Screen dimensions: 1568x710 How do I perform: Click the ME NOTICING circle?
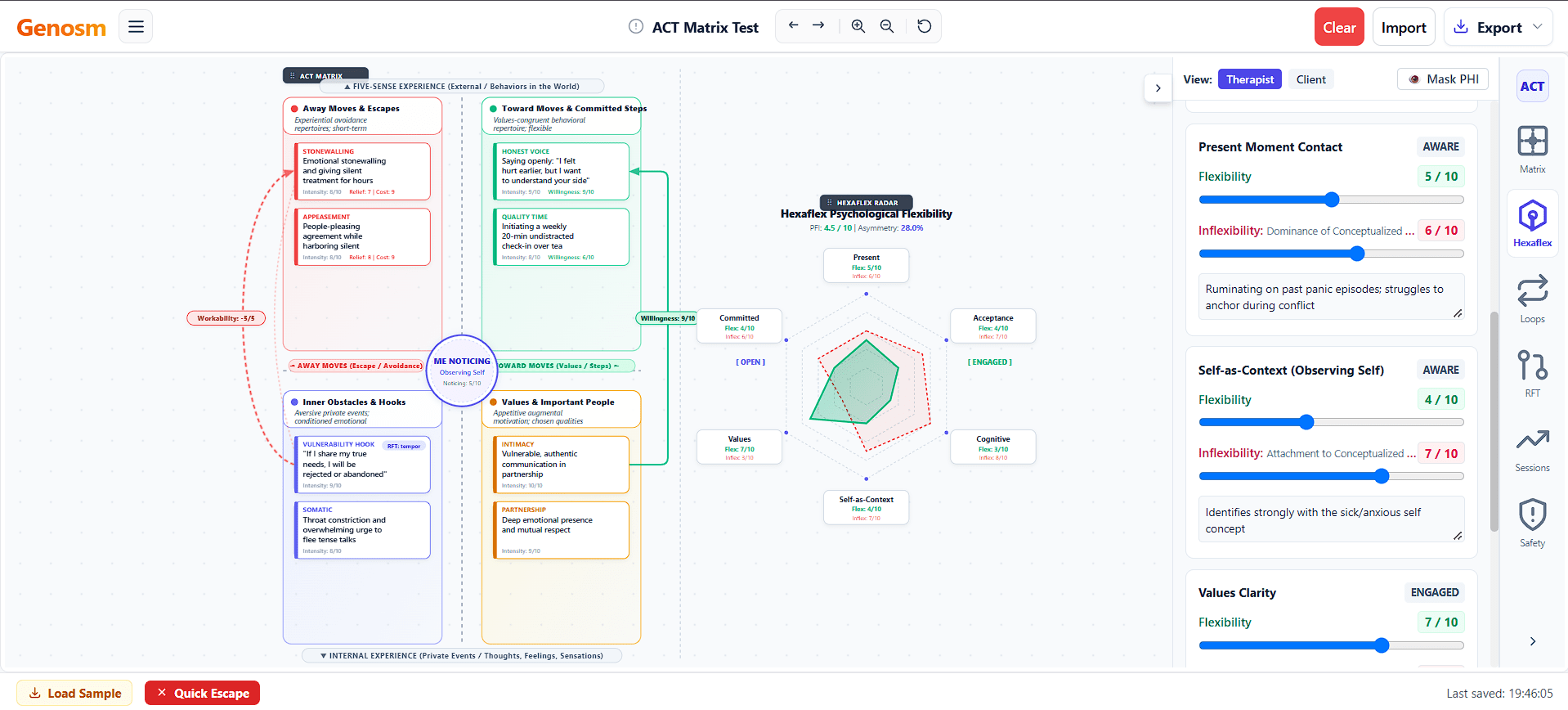tap(462, 371)
